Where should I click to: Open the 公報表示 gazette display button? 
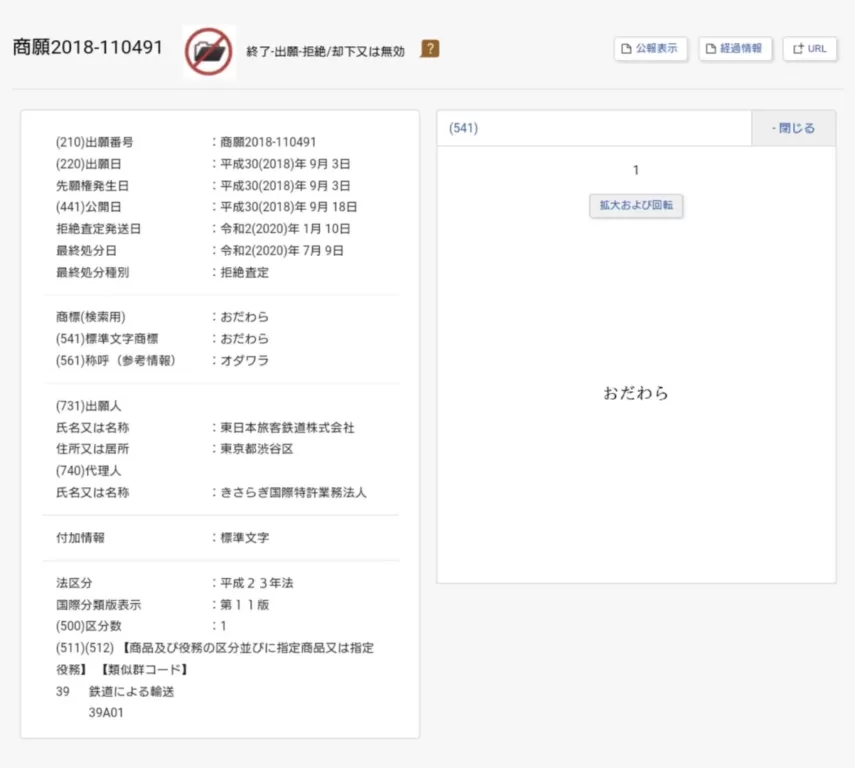(650, 49)
